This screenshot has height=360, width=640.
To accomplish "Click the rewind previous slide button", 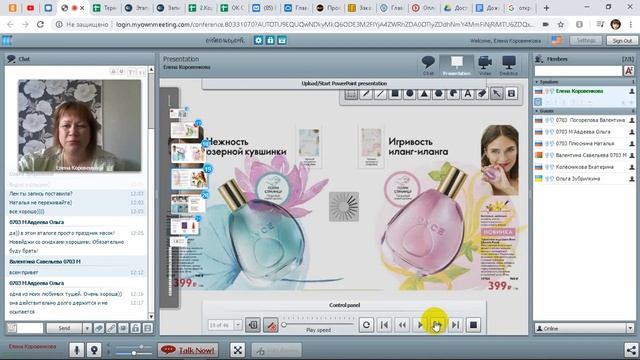I will [402, 325].
